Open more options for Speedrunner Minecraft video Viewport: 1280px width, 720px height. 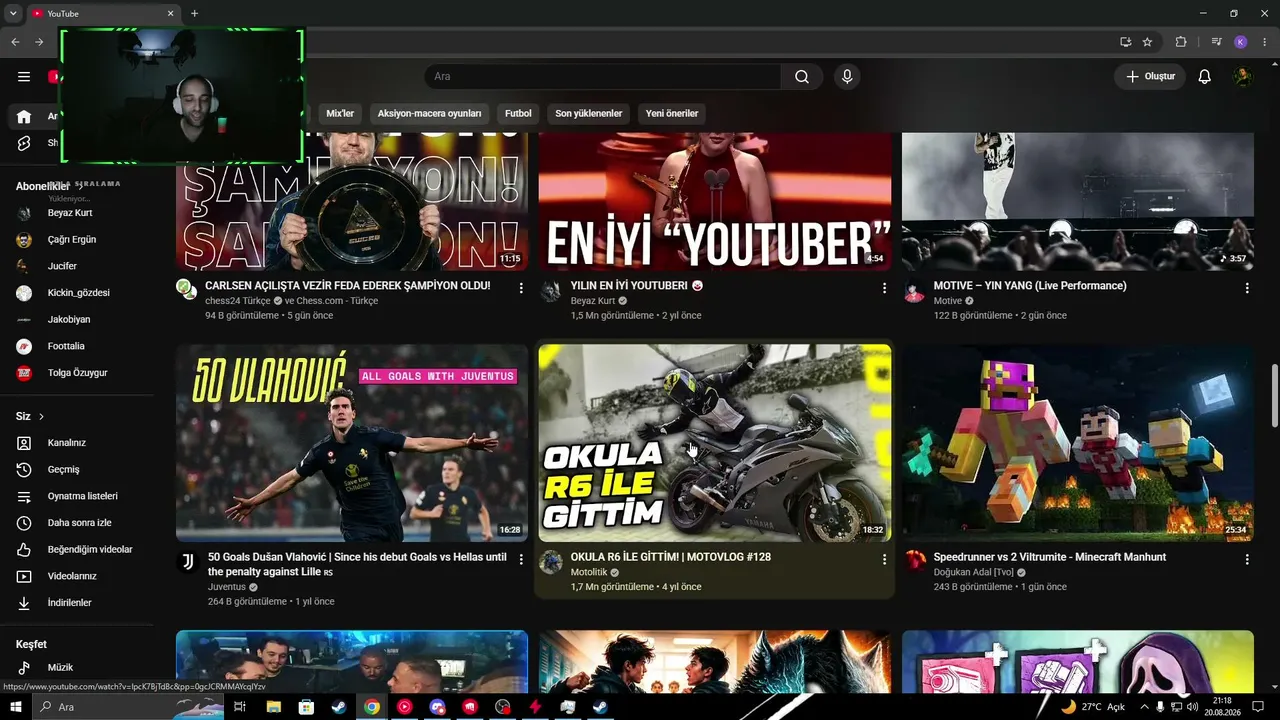point(1247,559)
